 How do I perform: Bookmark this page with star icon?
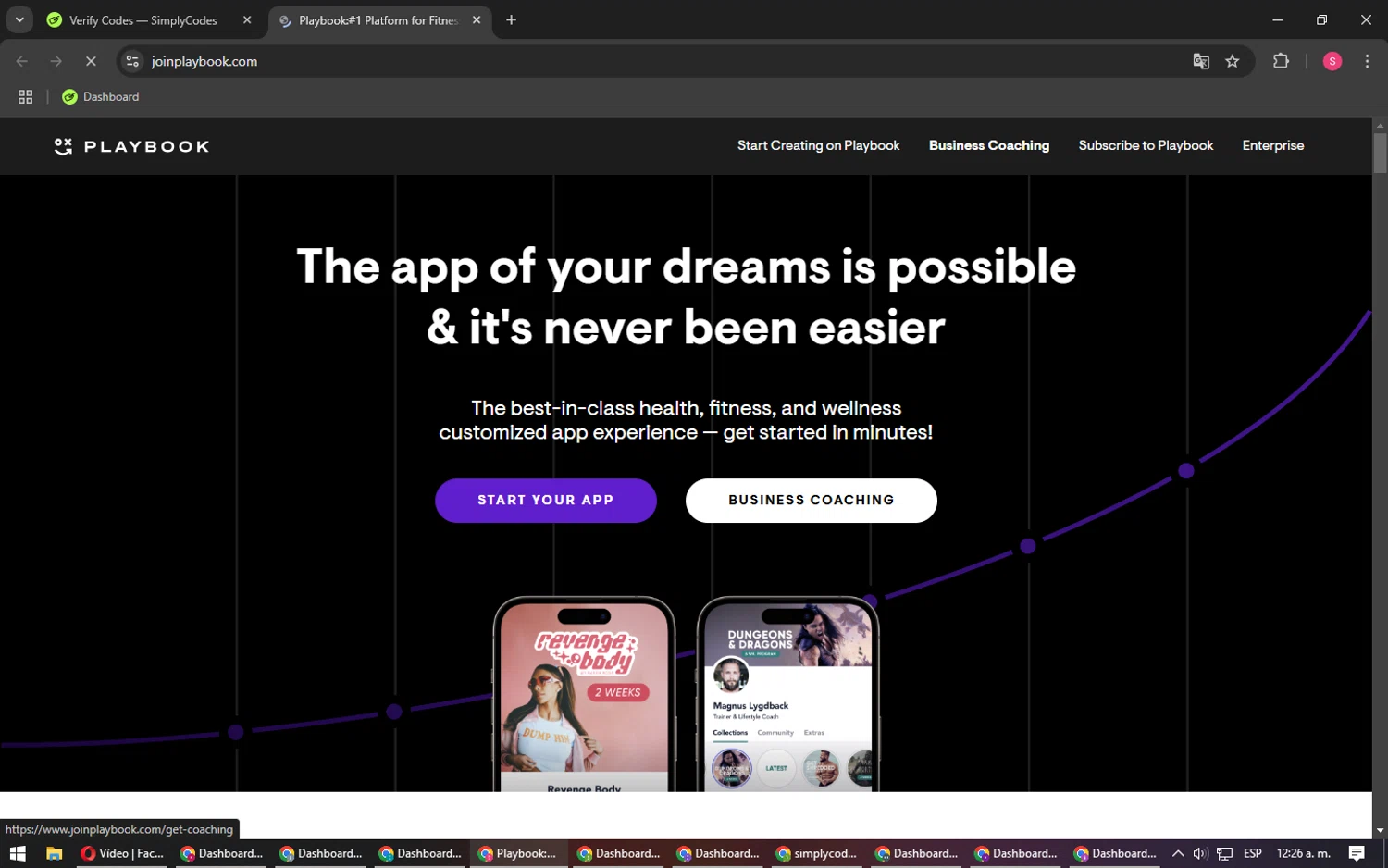coord(1233,61)
